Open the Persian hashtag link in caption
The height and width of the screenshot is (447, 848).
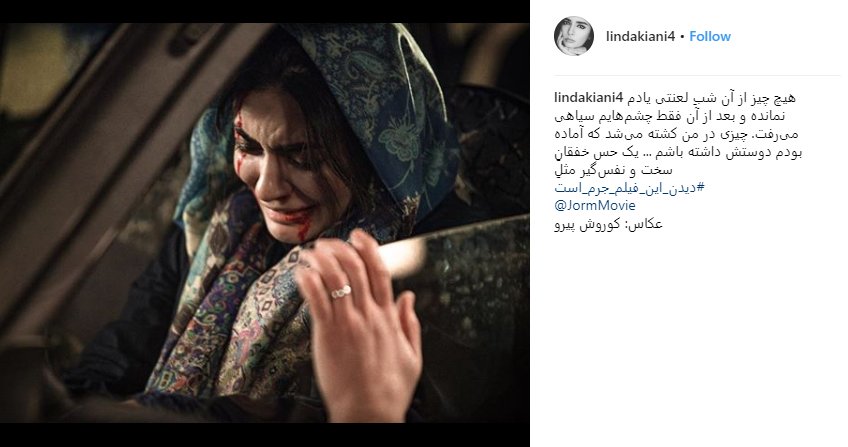[630, 188]
